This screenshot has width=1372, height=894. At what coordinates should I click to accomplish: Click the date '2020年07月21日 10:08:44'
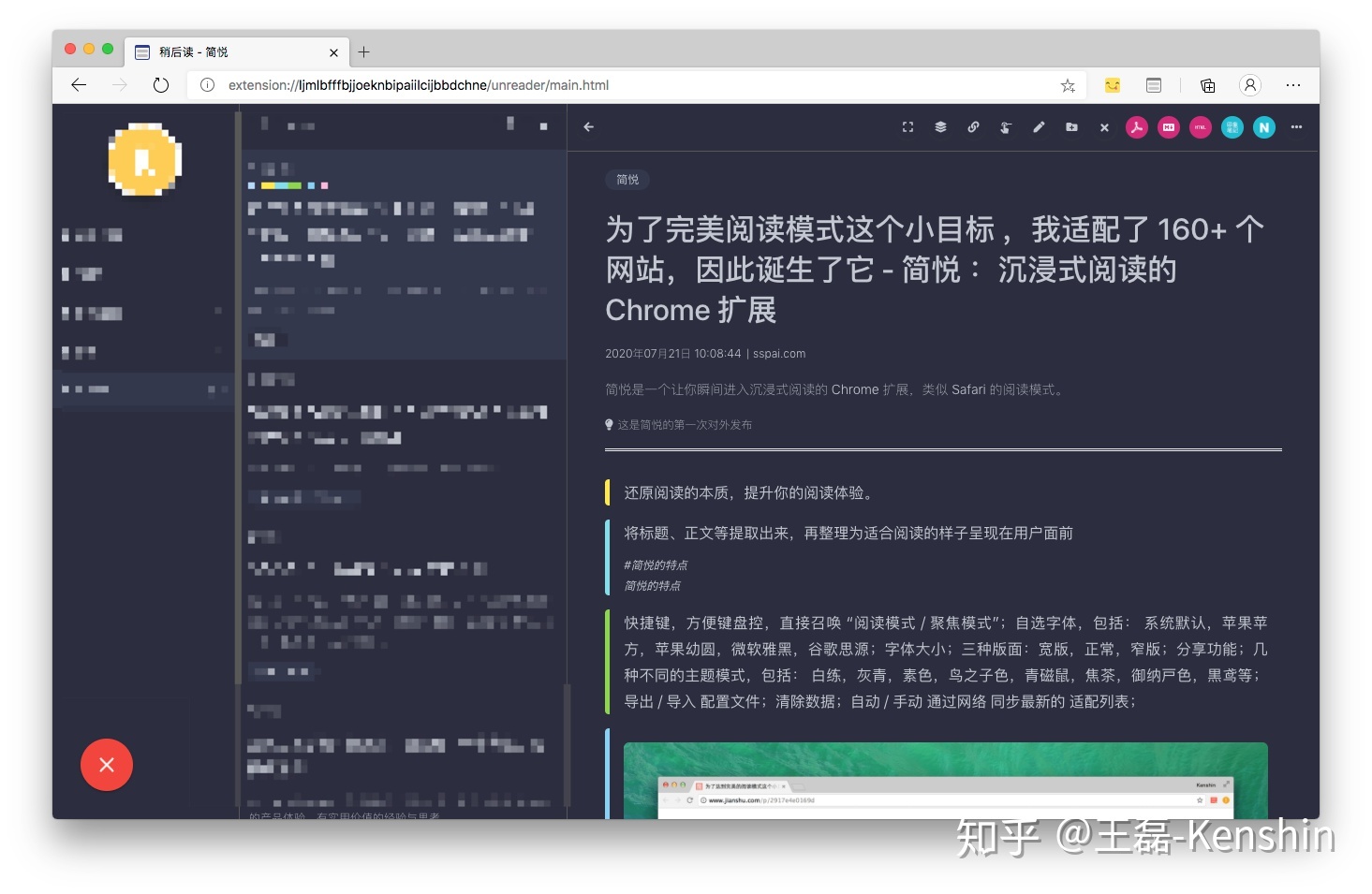pyautogui.click(x=672, y=354)
